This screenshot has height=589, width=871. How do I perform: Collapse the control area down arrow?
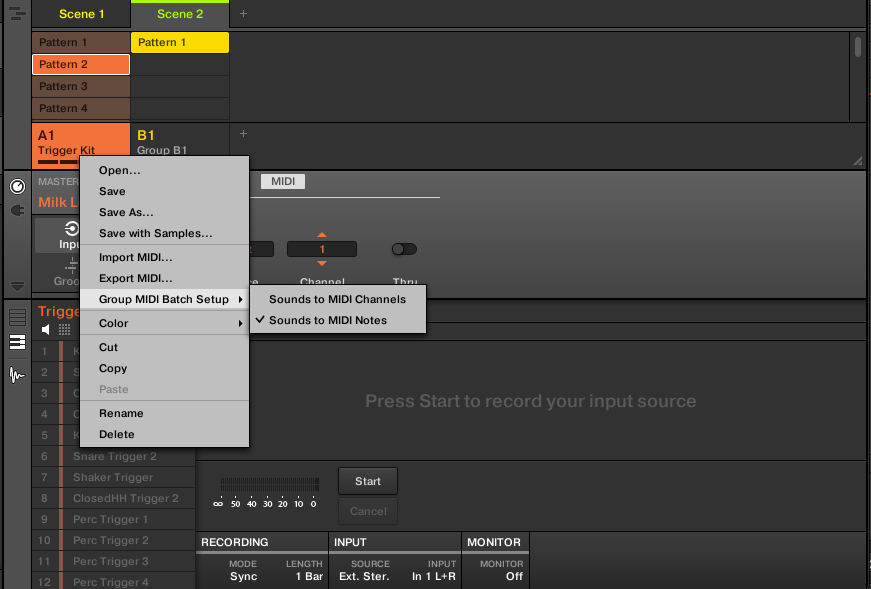(16, 286)
